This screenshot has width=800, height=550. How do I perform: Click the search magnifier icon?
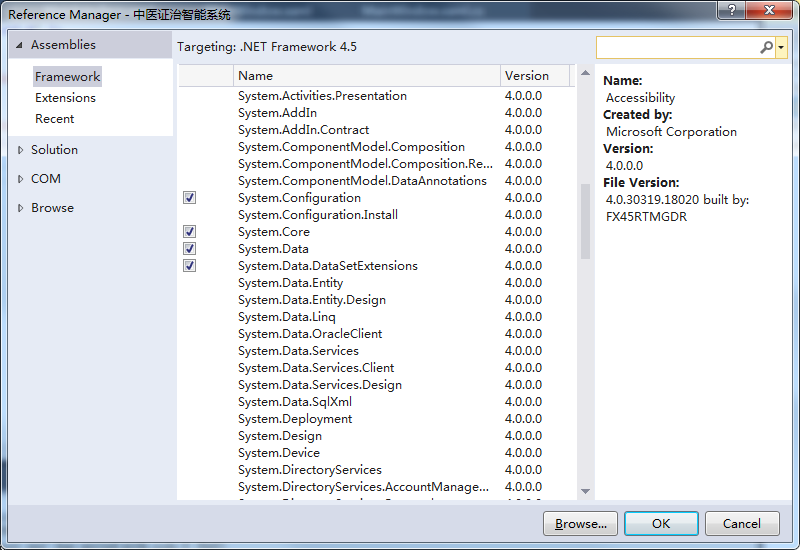[x=766, y=47]
